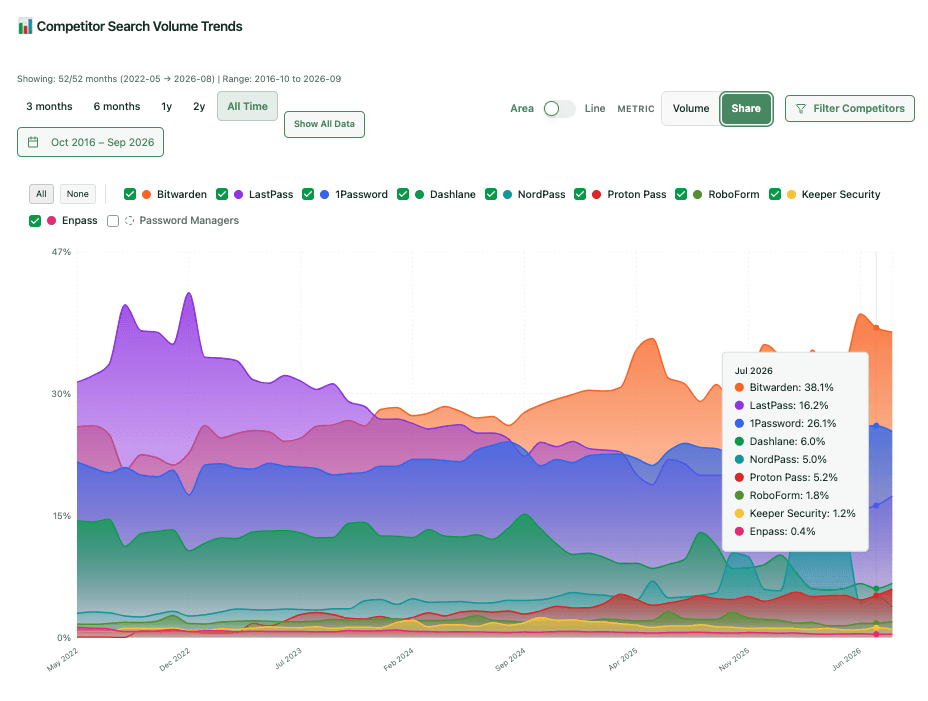Image resolution: width=928 pixels, height=701 pixels.
Task: Click the "Competitor Search Volume Trends" heading
Action: [x=140, y=26]
